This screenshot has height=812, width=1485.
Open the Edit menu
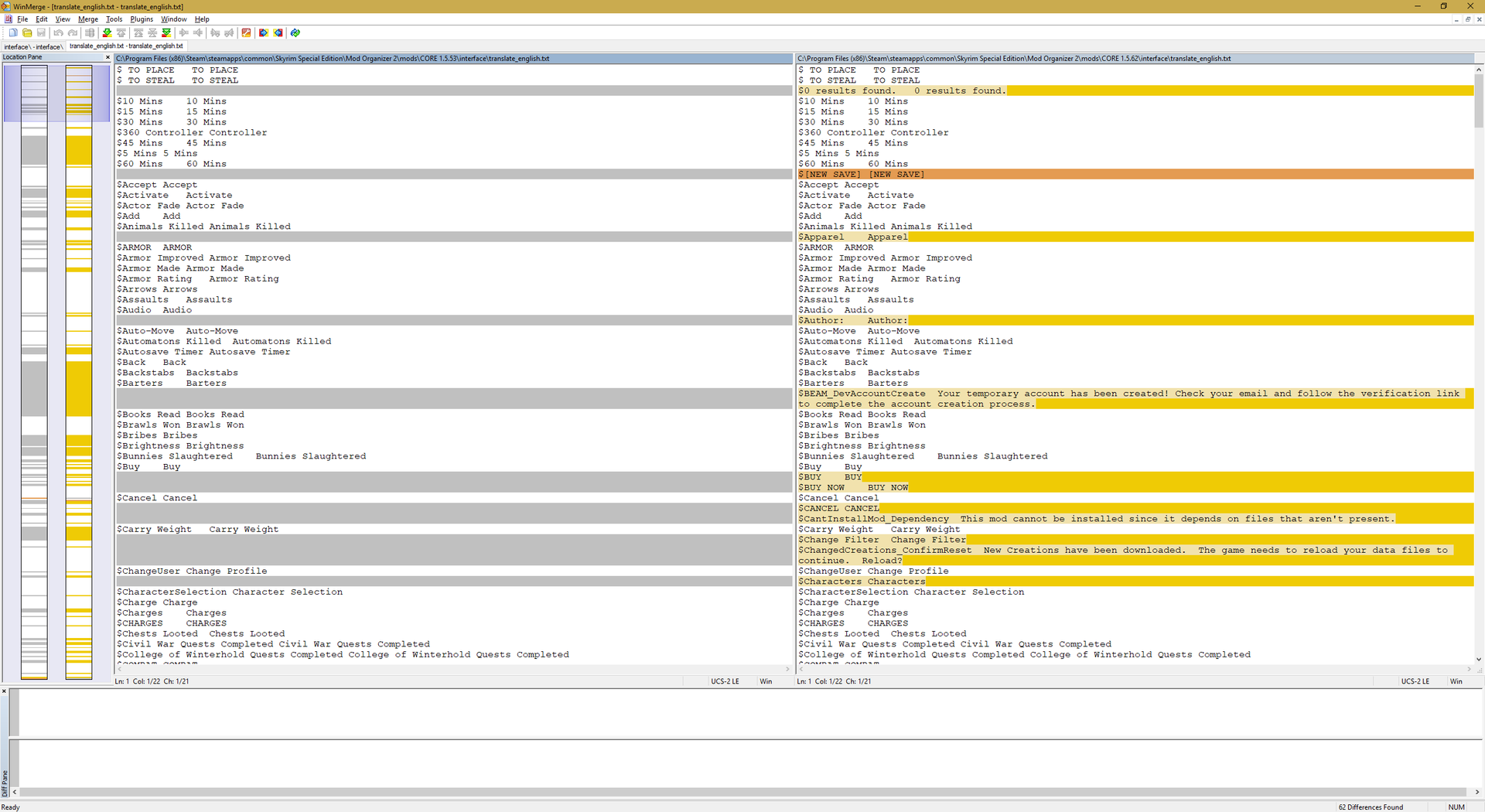click(42, 19)
